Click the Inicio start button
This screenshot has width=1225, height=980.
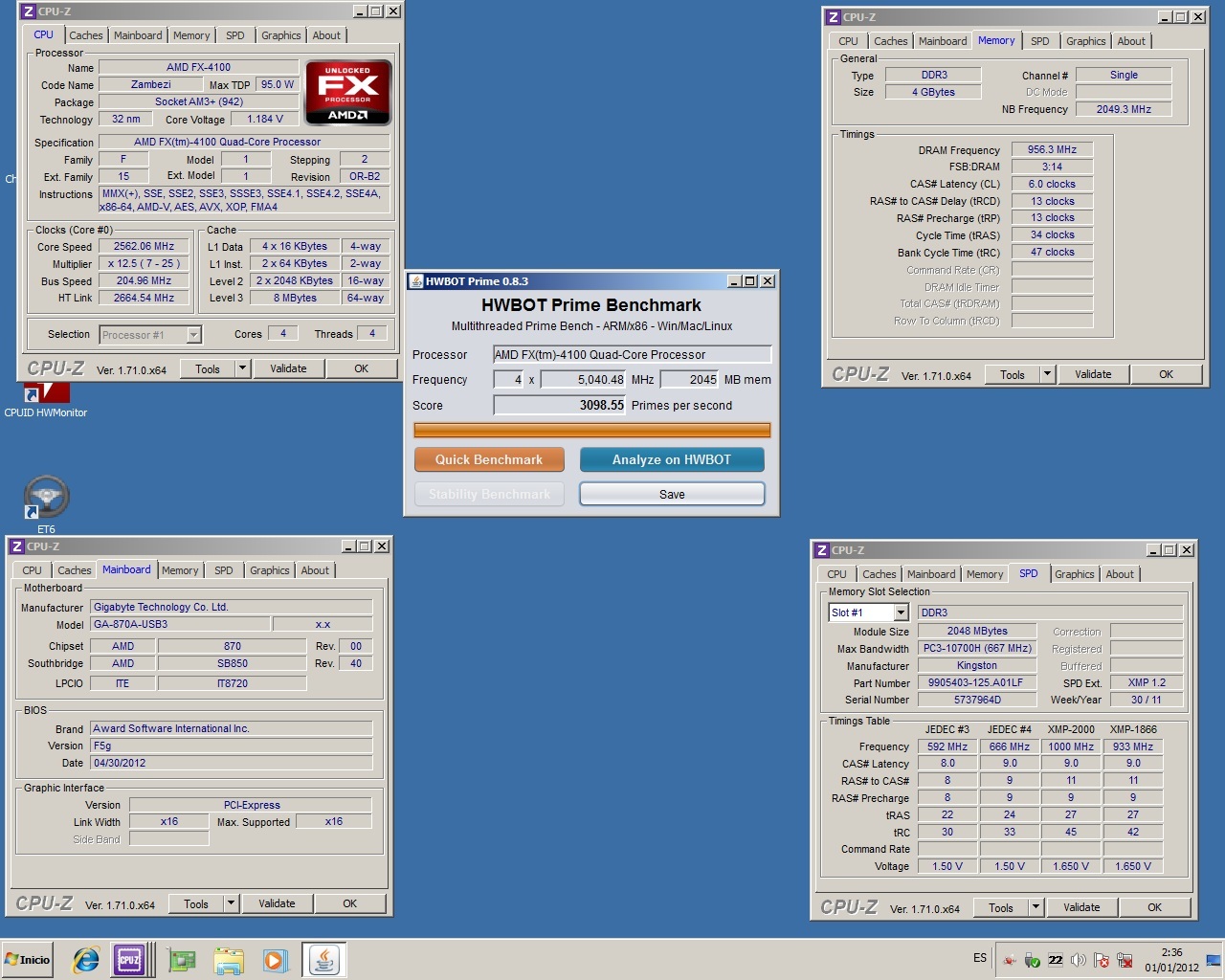28,960
